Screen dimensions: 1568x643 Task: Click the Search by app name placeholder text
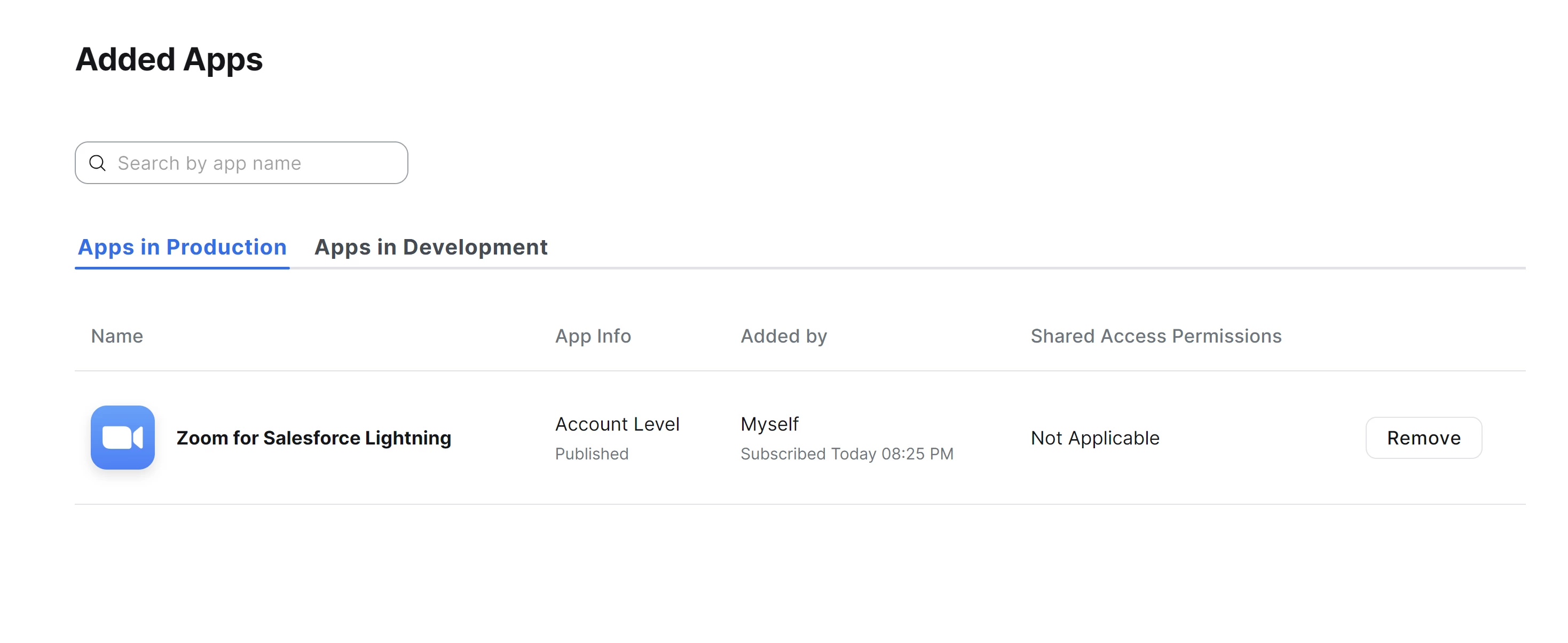[x=209, y=163]
